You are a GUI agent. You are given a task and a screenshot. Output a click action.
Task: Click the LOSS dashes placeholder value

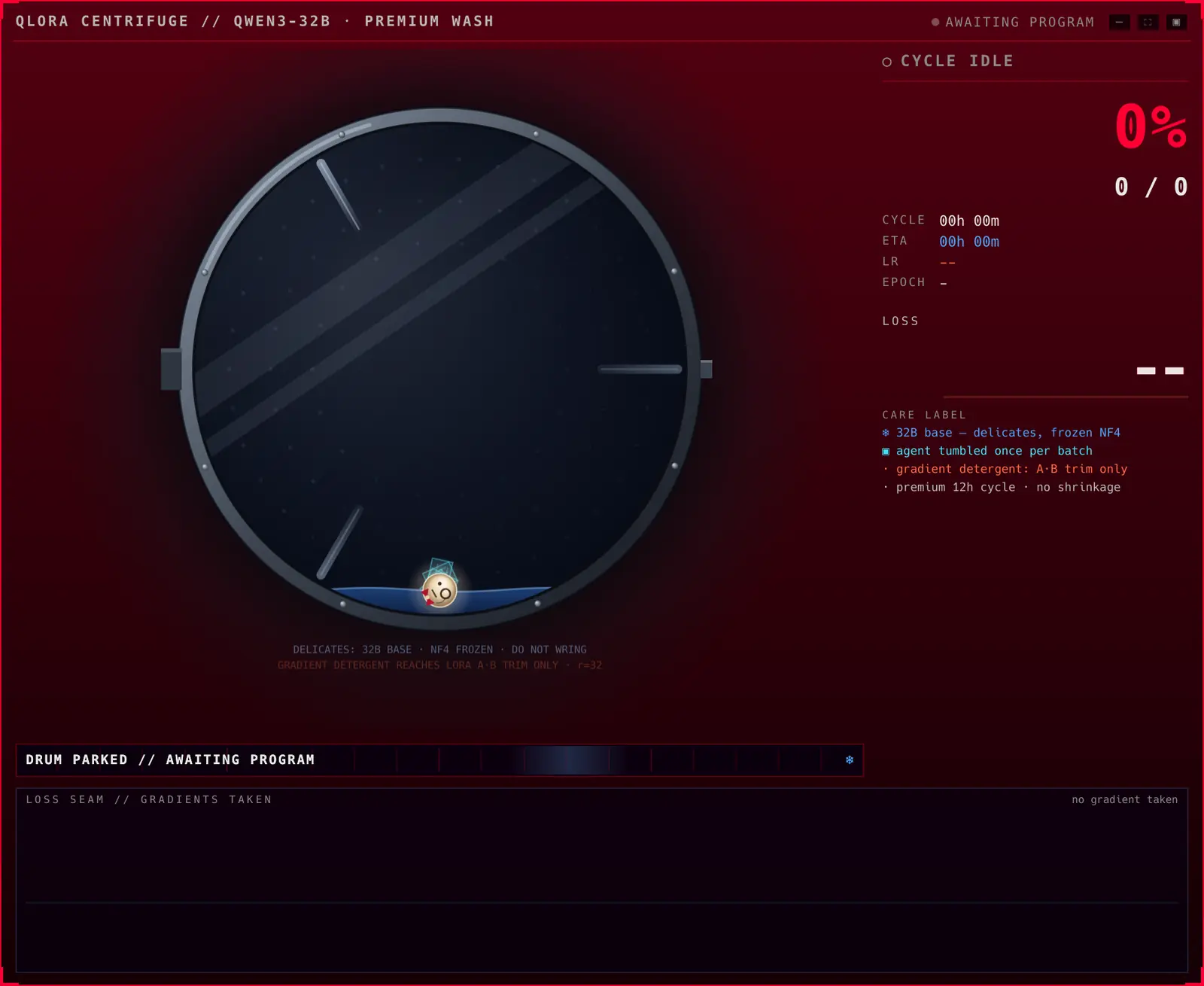click(1160, 370)
